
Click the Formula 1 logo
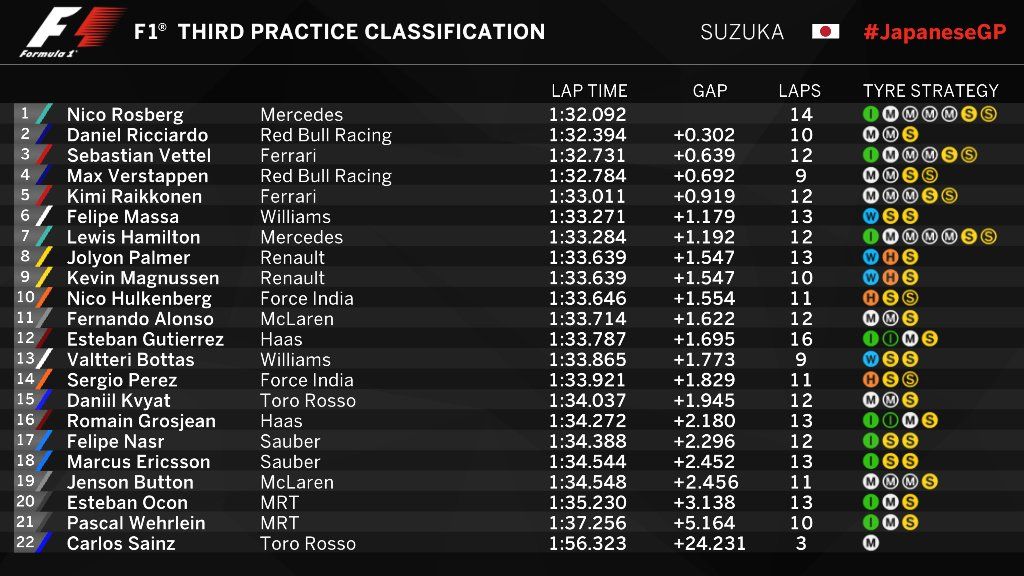click(70, 32)
